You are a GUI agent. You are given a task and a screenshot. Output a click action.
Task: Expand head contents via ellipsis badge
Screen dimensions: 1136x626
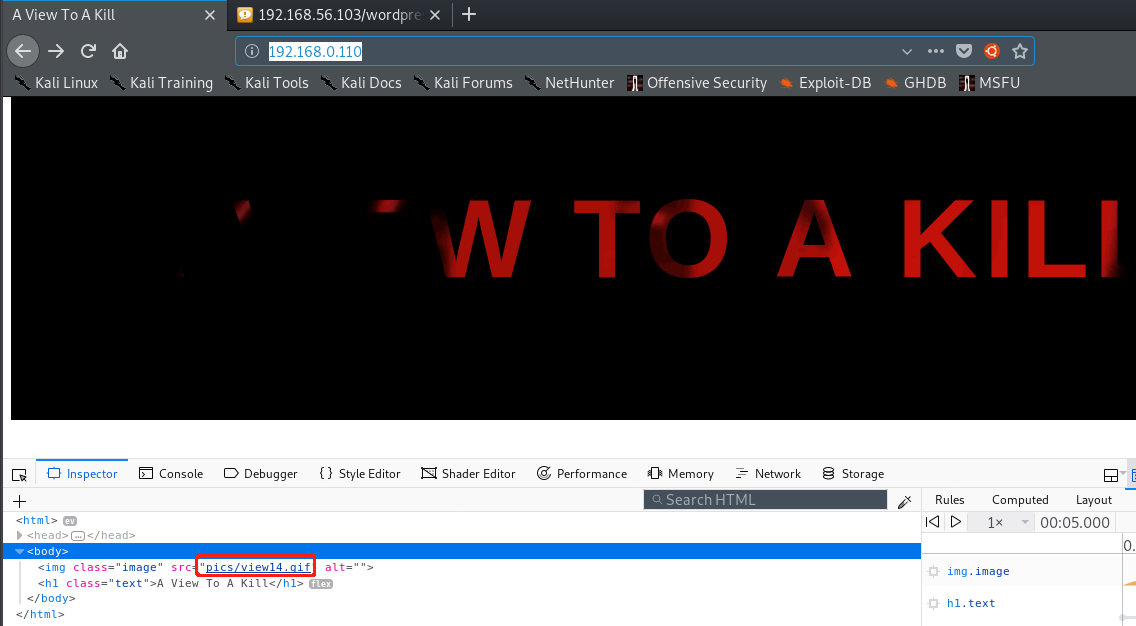[78, 536]
